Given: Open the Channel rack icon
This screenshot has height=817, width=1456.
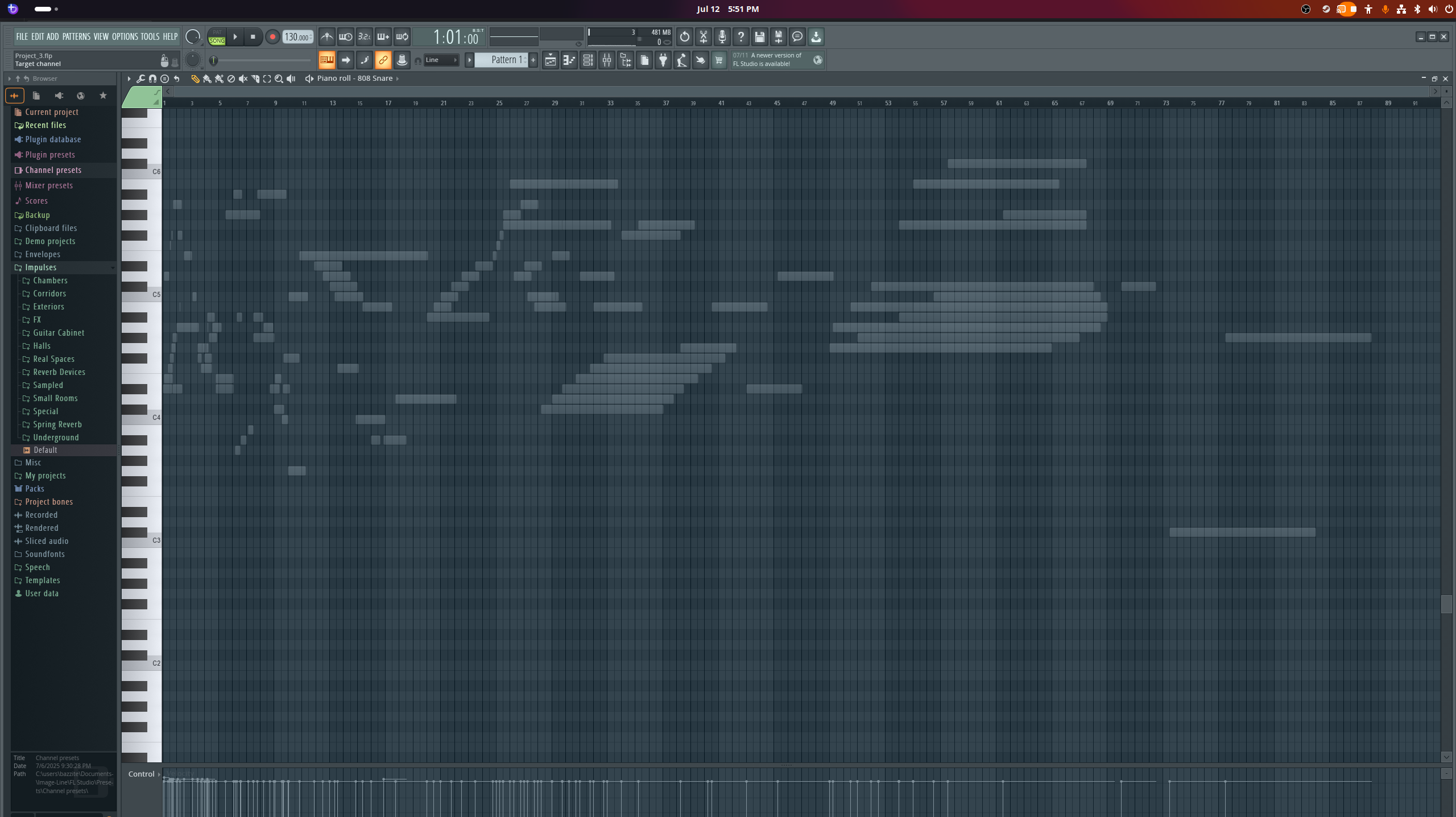Looking at the screenshot, I should (x=588, y=60).
